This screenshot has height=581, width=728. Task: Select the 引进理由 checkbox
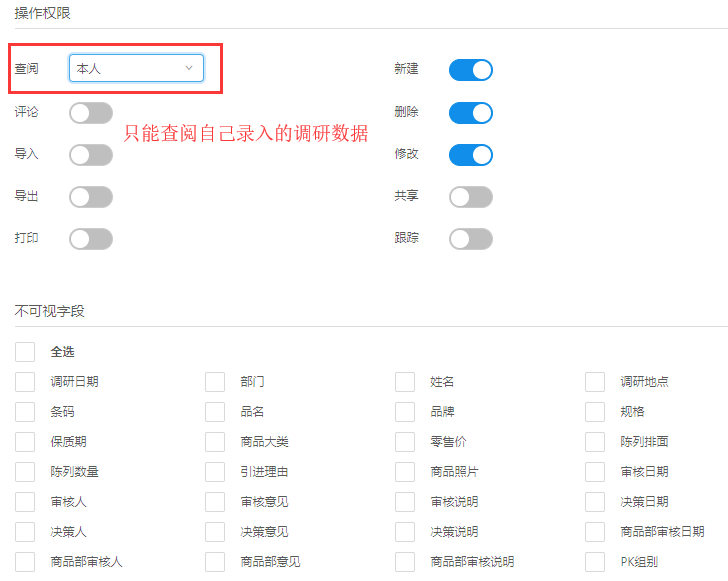(x=215, y=472)
